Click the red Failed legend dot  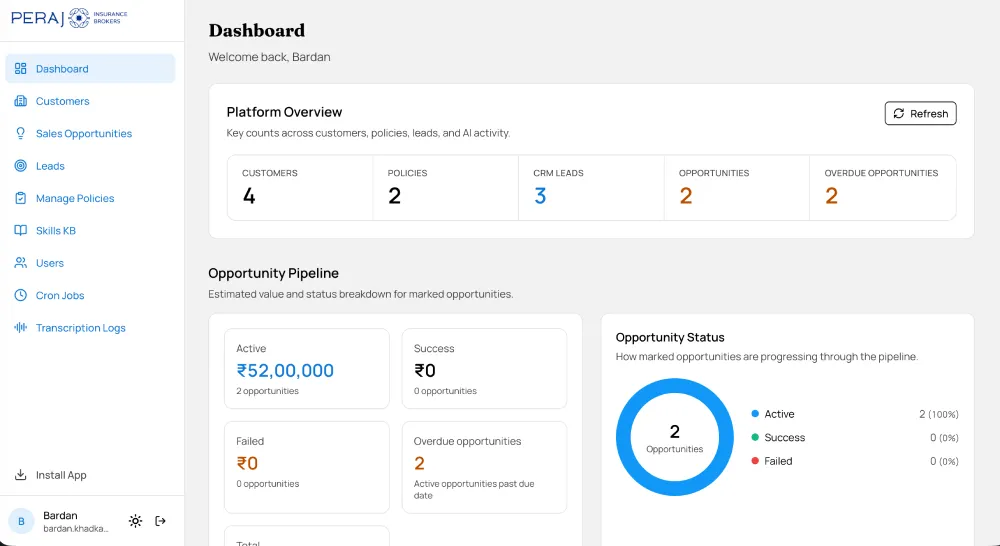755,461
